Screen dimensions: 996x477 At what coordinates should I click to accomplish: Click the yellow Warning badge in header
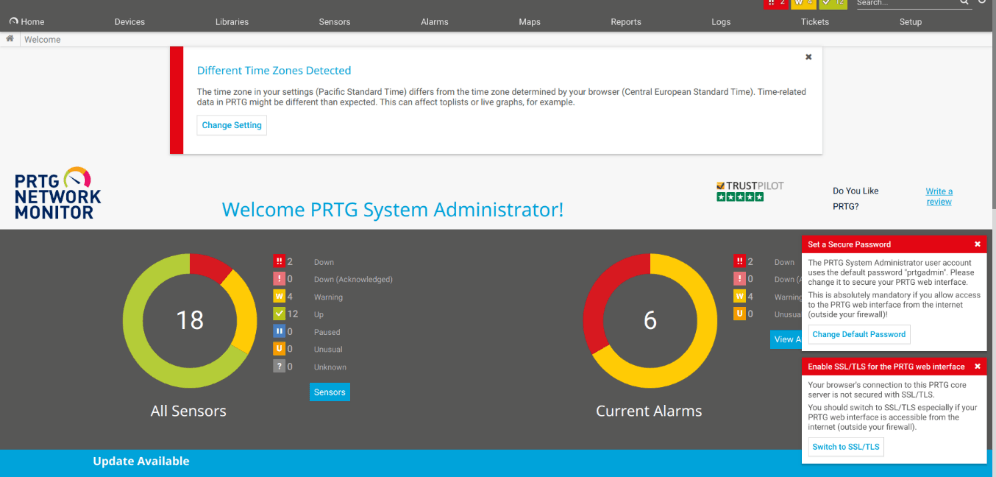click(x=804, y=3)
